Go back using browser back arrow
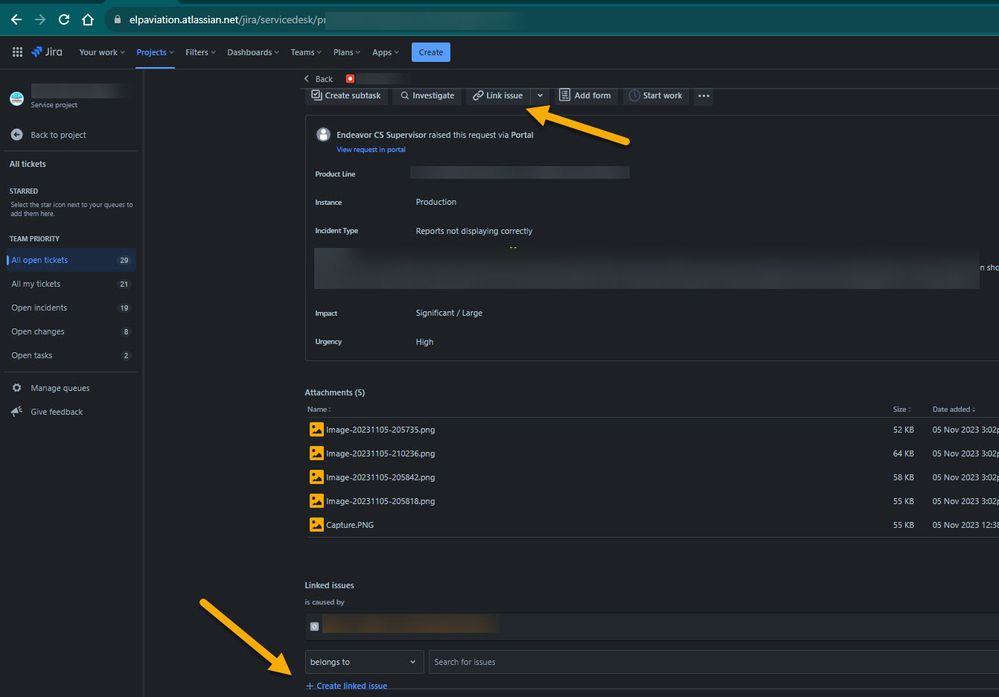This screenshot has height=697, width=999. 17,20
